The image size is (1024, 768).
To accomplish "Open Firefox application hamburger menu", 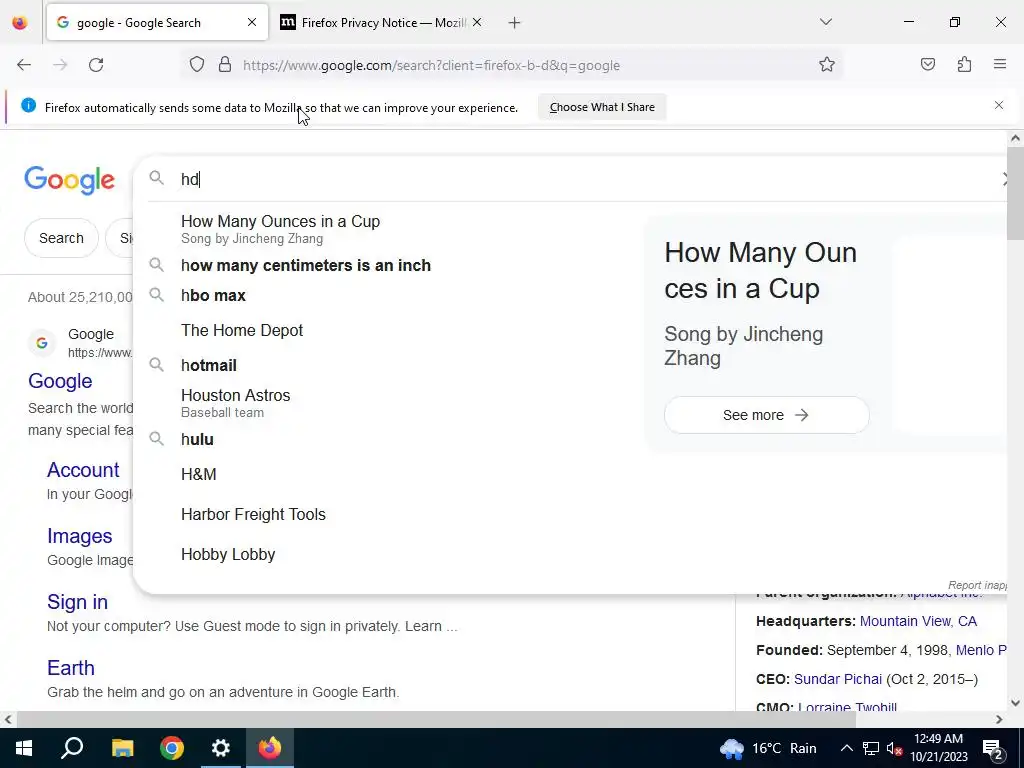I will click(x=1000, y=64).
